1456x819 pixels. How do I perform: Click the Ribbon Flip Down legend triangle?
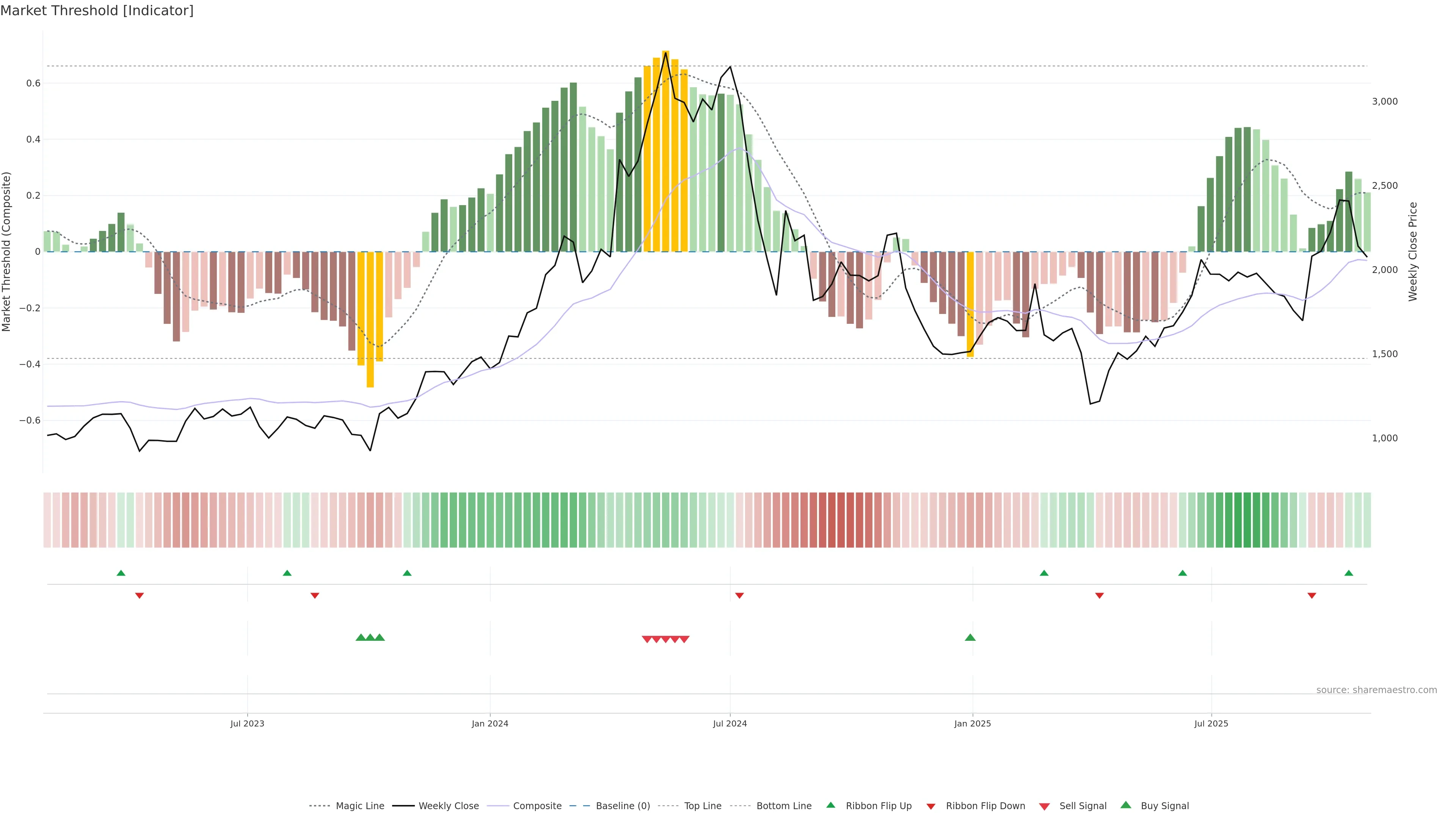coord(930,806)
